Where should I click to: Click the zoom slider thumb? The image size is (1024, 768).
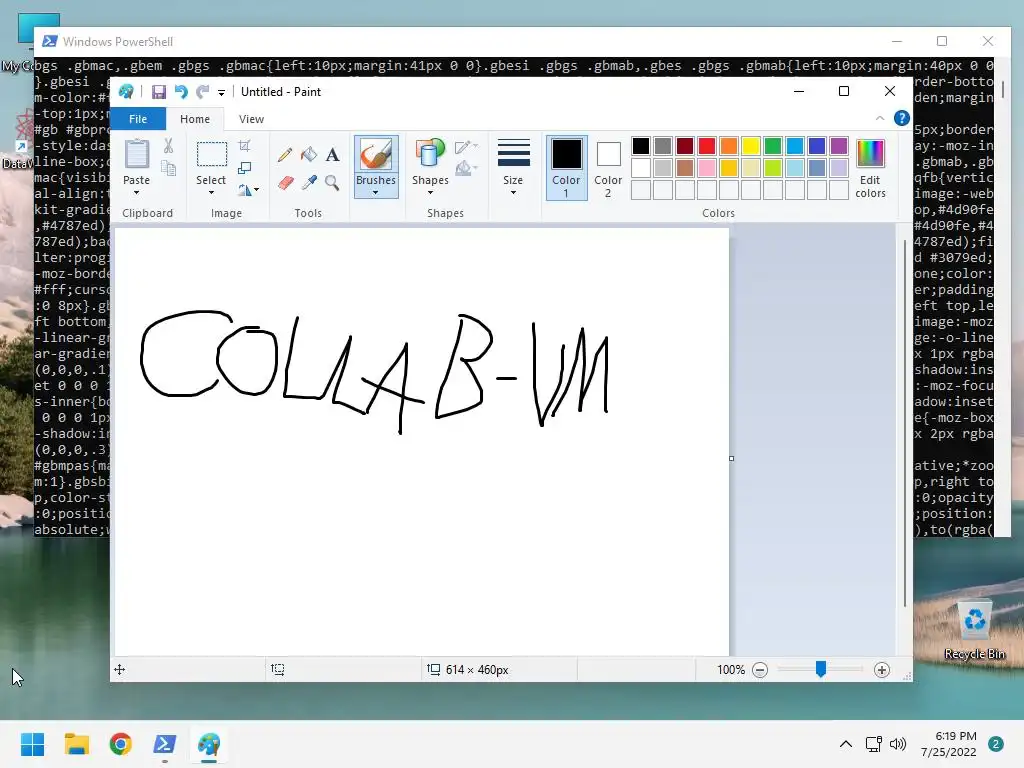(821, 669)
